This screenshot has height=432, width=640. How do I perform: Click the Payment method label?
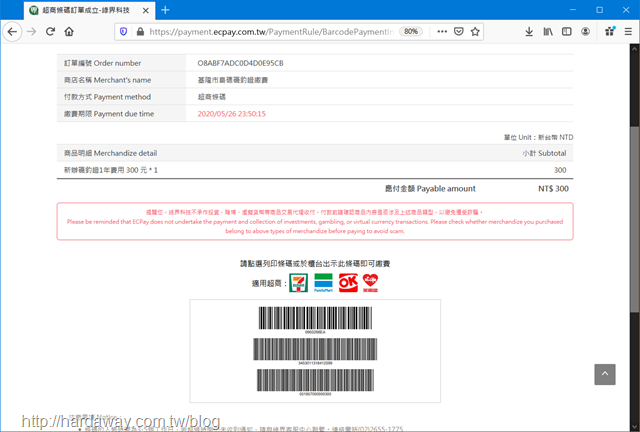[x=107, y=97]
